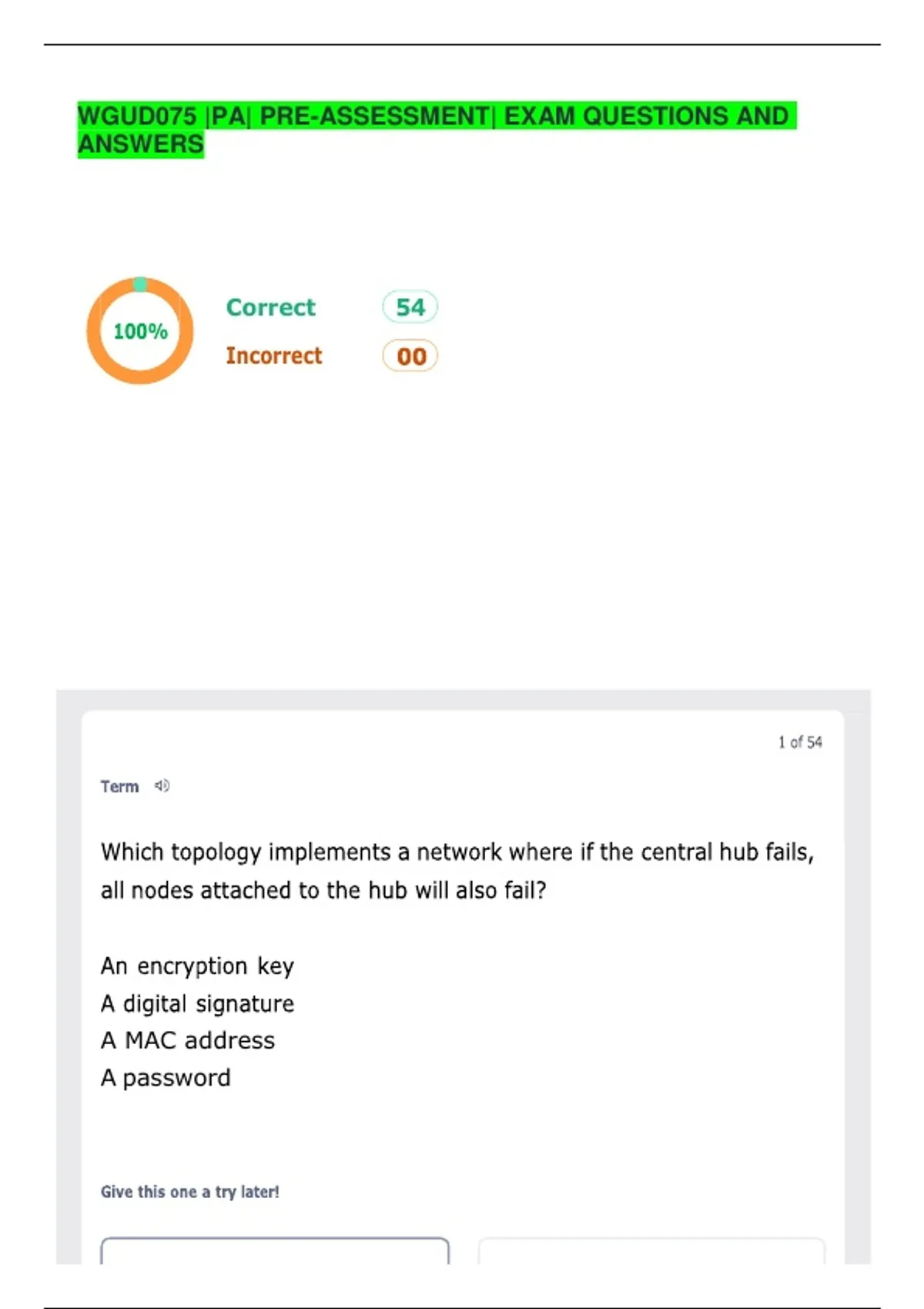Click the 100% score label

[140, 331]
